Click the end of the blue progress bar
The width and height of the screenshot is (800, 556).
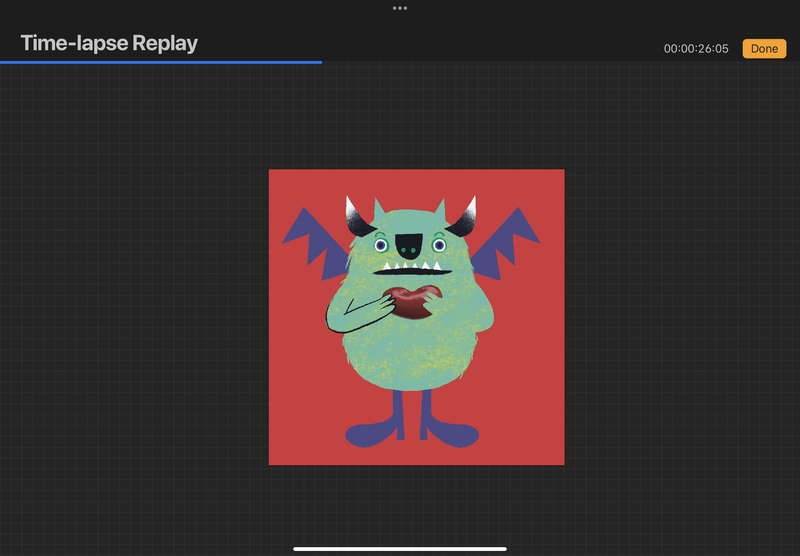320,62
